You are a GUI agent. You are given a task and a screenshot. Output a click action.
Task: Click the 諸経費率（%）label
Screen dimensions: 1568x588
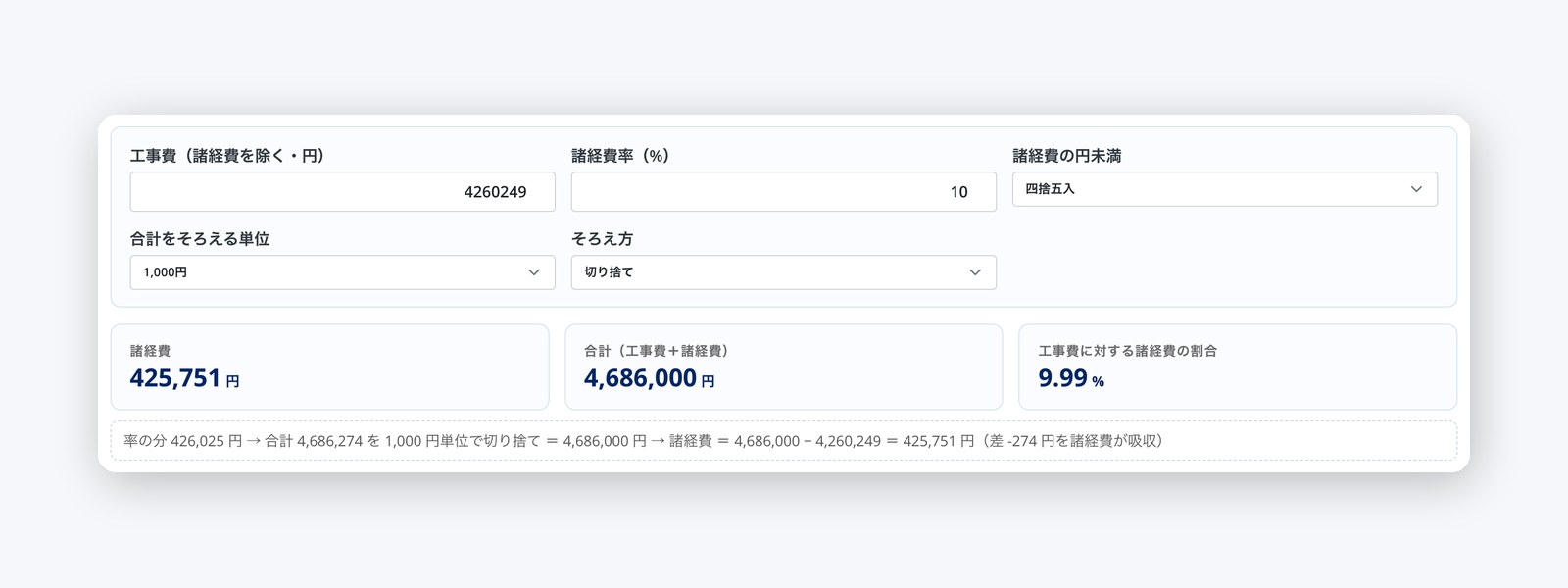pos(620,156)
